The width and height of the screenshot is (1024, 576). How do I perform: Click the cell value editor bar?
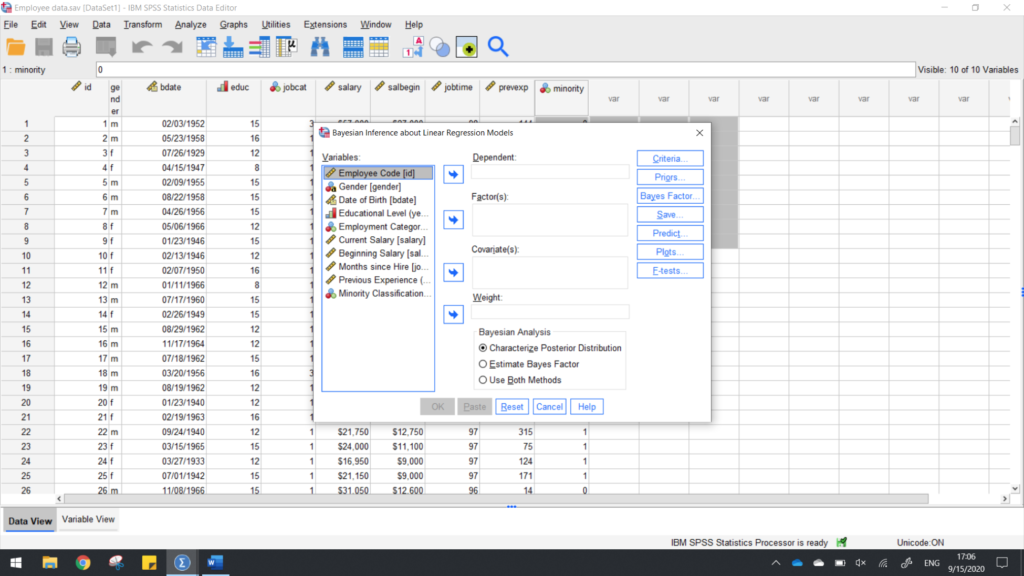pyautogui.click(x=505, y=70)
